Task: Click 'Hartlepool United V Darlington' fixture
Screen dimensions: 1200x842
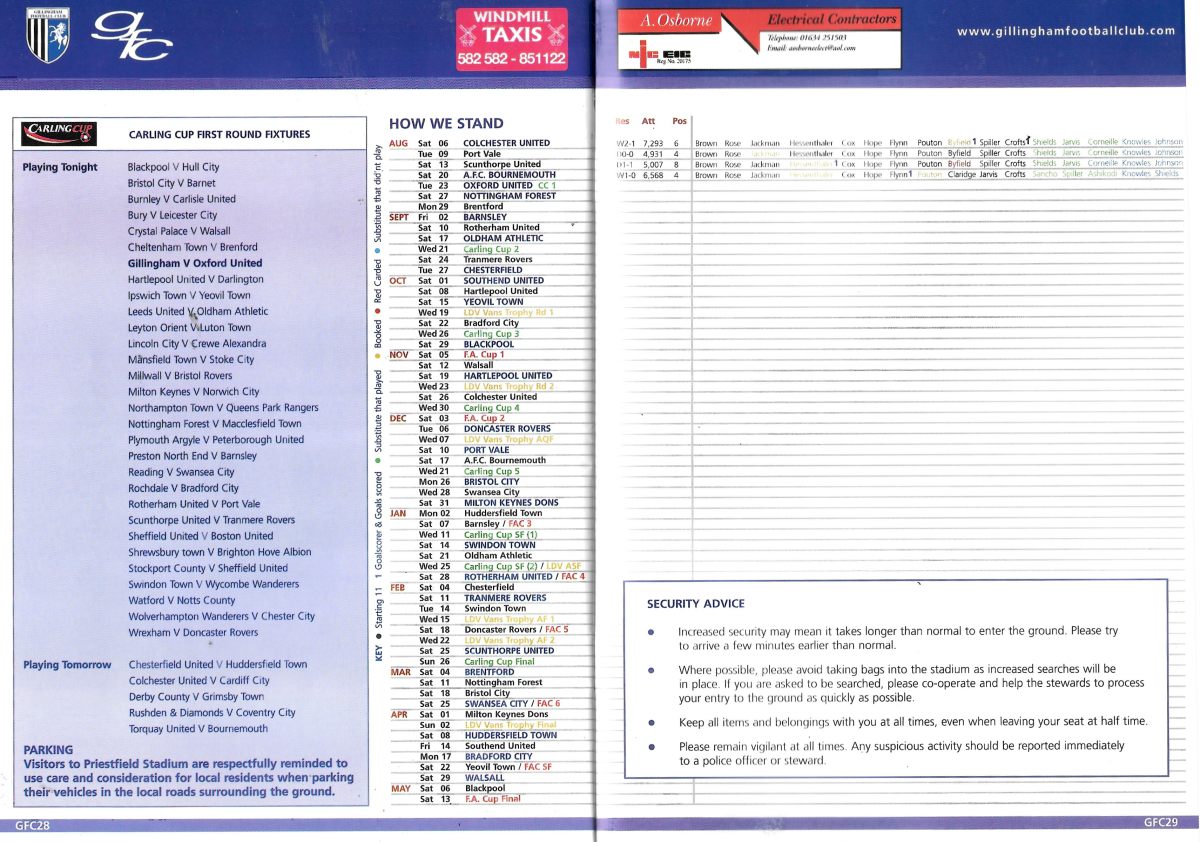Action: [196, 279]
